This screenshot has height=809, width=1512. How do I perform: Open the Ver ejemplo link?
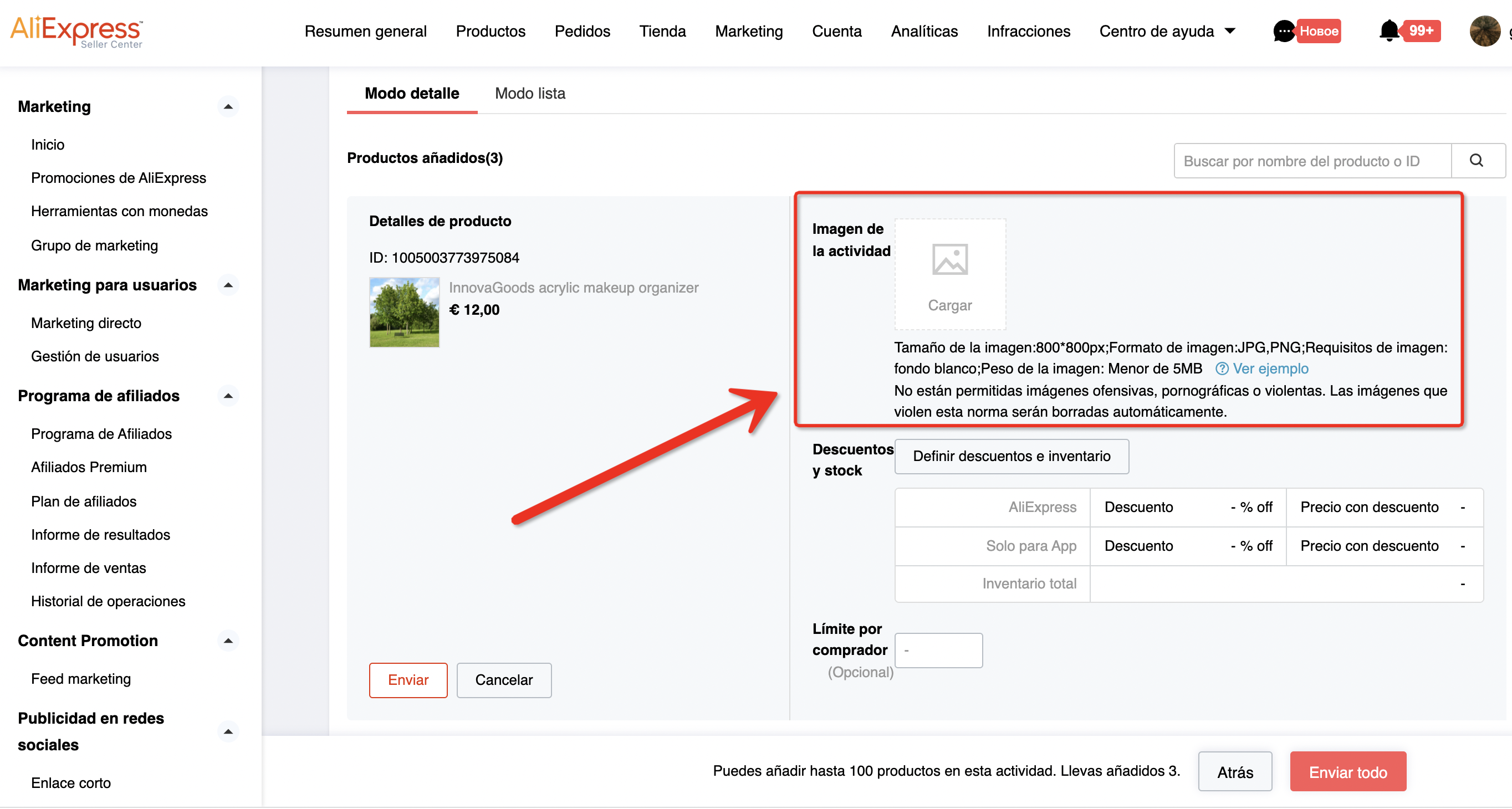pyautogui.click(x=1270, y=368)
